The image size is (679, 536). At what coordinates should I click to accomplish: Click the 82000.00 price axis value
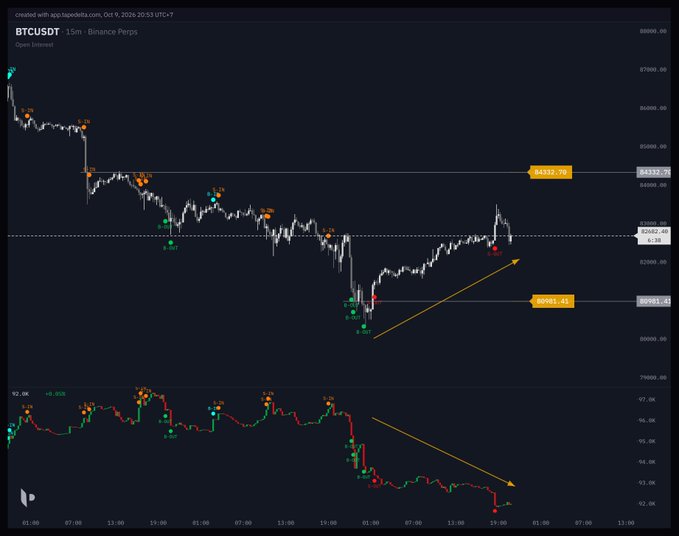653,262
